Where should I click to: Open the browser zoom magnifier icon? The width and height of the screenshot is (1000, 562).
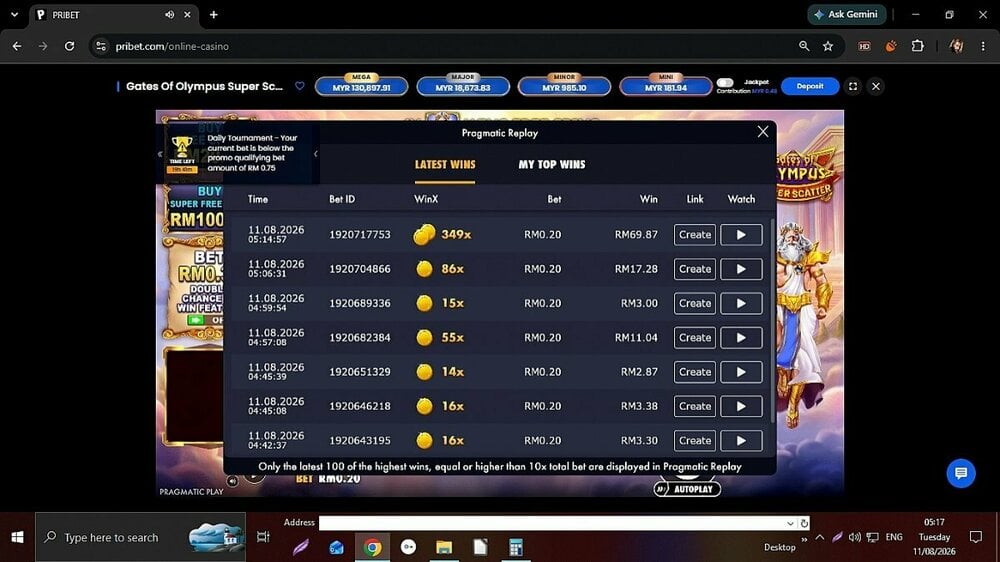(804, 46)
